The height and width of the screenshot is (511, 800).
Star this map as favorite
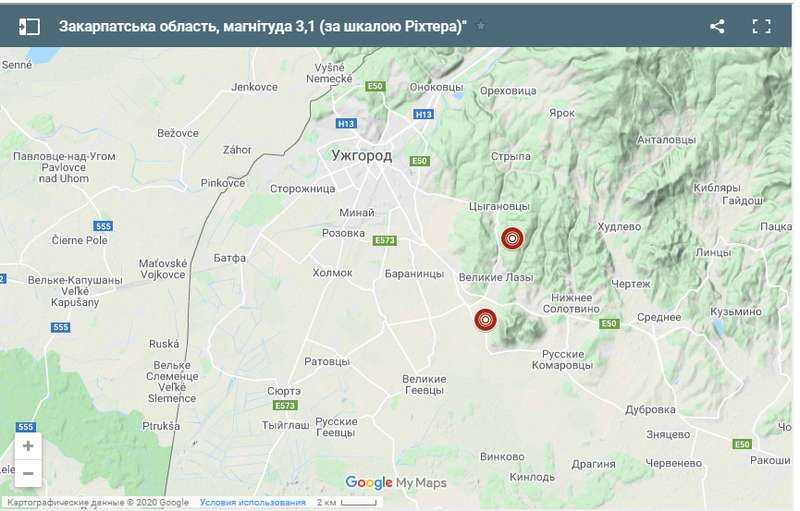[x=481, y=25]
